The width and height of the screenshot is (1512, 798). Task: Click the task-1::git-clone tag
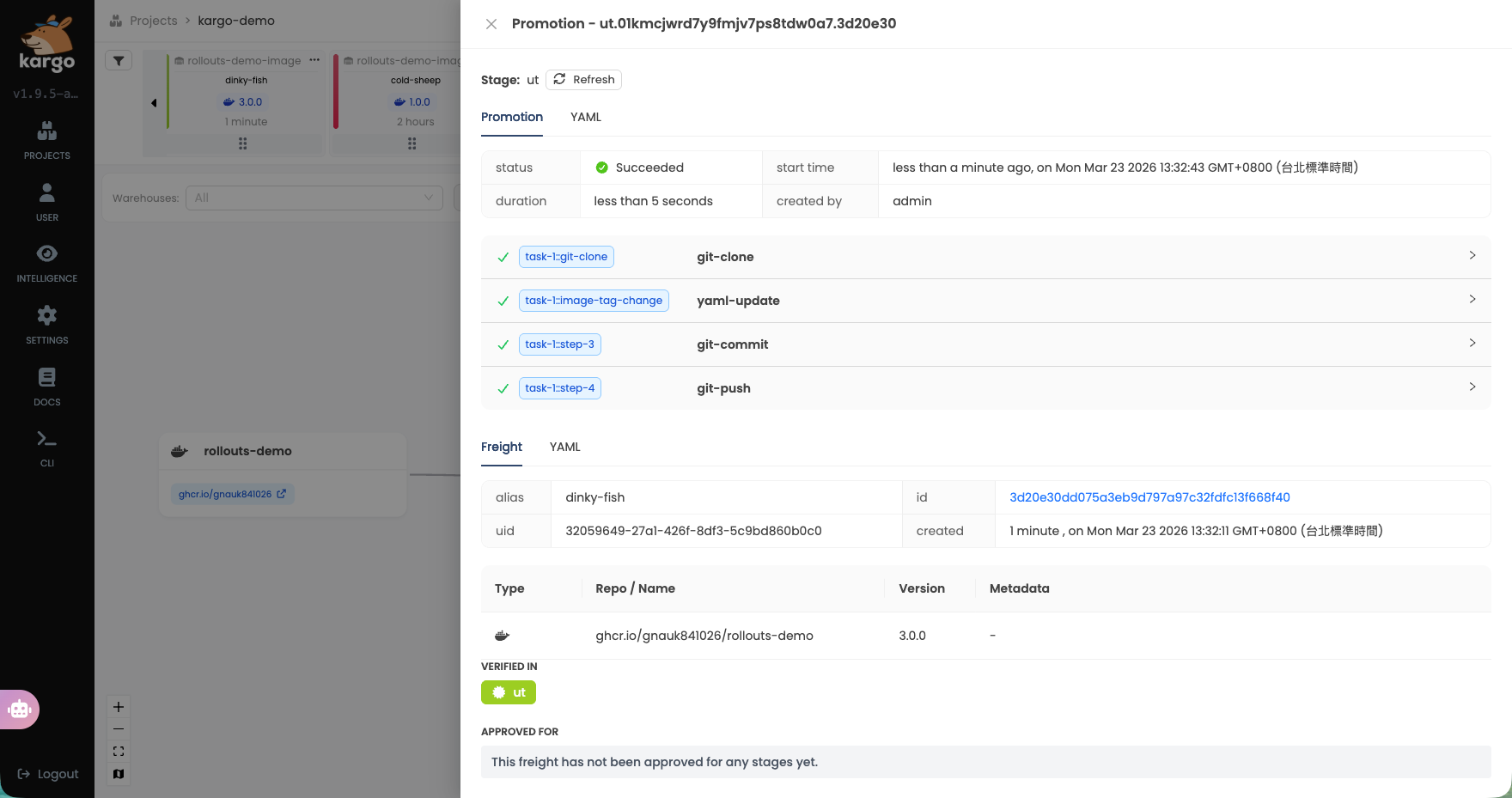pos(566,257)
